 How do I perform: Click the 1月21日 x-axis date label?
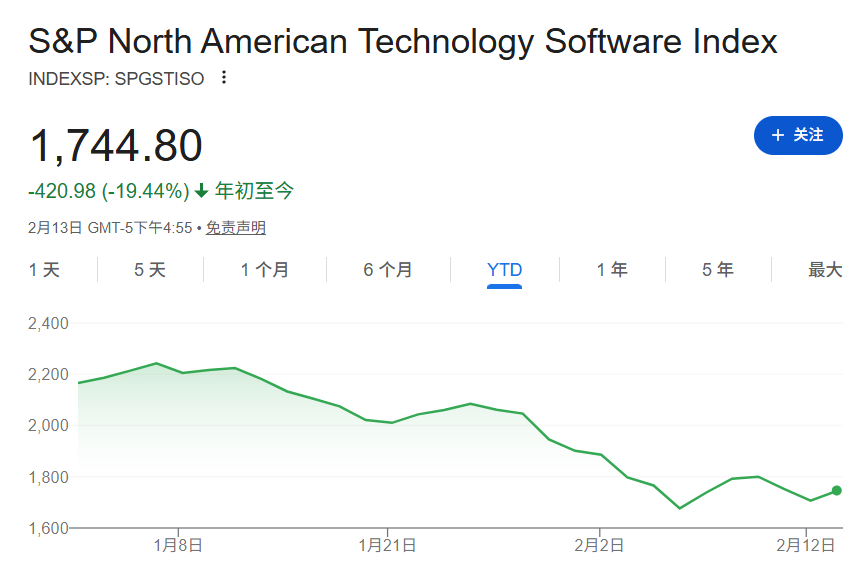(x=387, y=546)
